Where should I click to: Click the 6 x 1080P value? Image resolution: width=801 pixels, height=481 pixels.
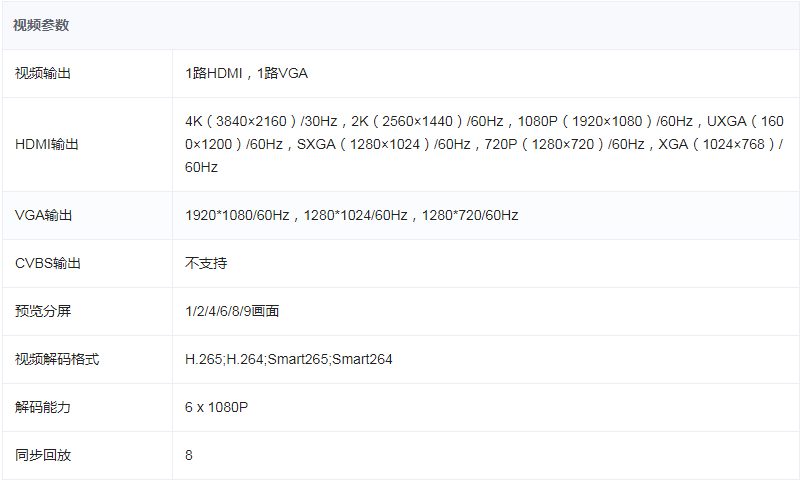217,407
